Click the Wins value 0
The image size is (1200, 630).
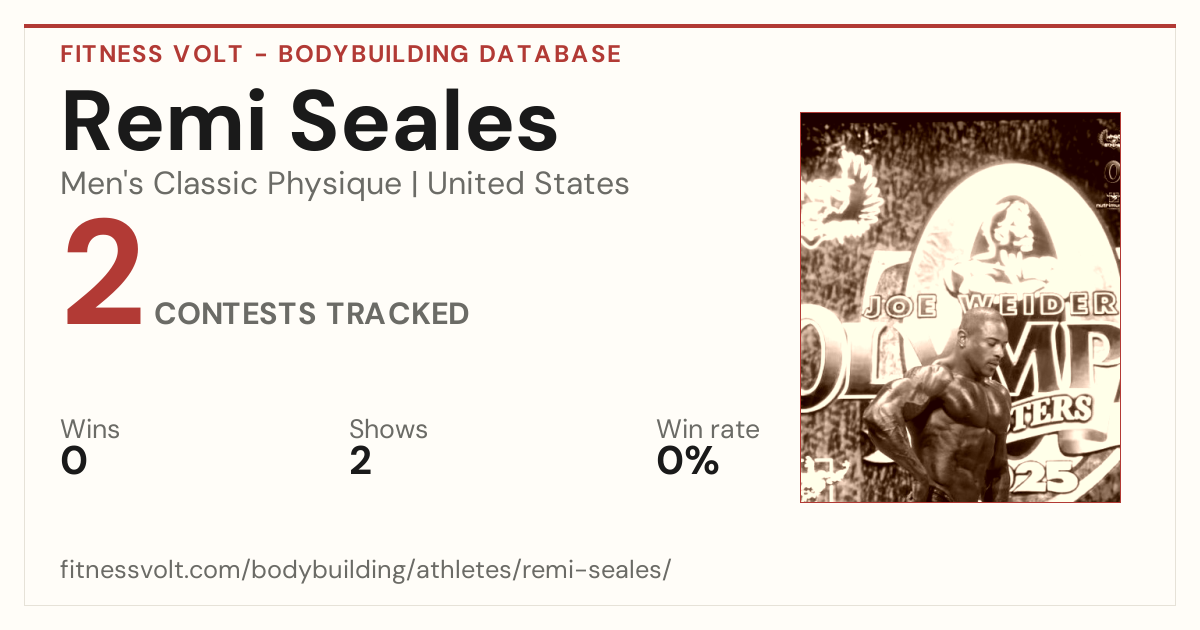tap(74, 461)
